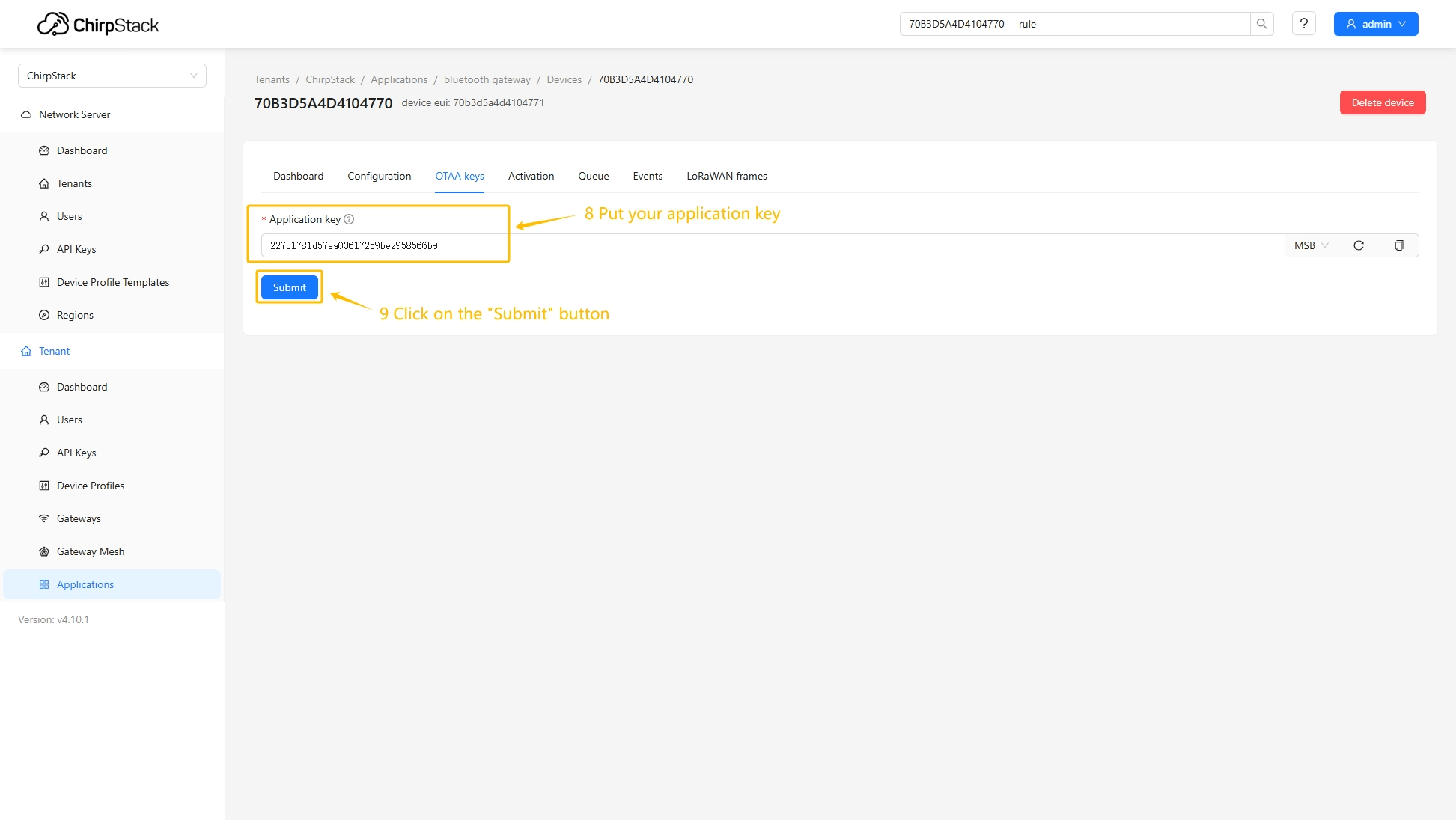Viewport: 1456px width, 820px height.
Task: Expand the ChirpStack tenant selector dropdown
Action: coord(112,76)
